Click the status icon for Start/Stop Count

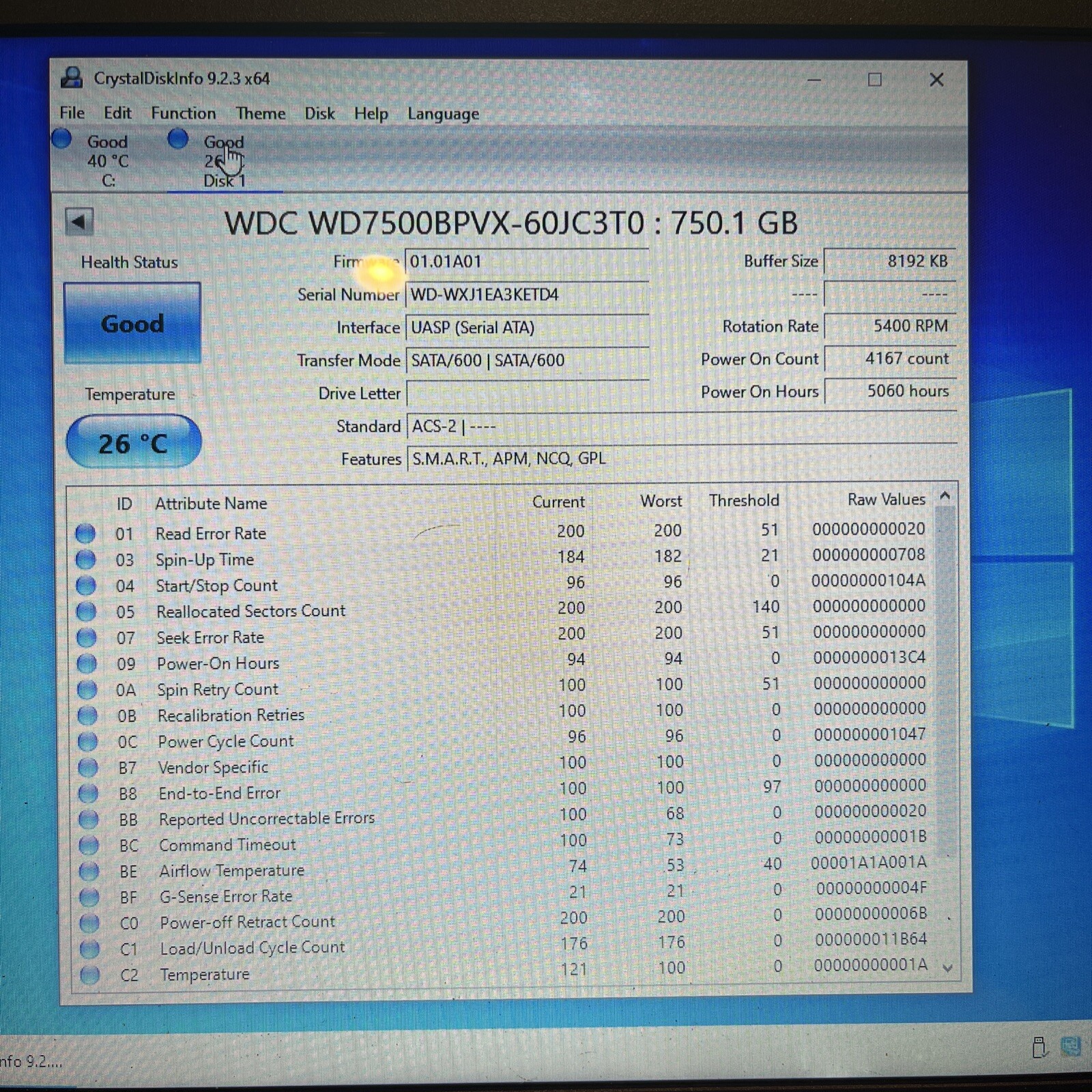point(86,586)
